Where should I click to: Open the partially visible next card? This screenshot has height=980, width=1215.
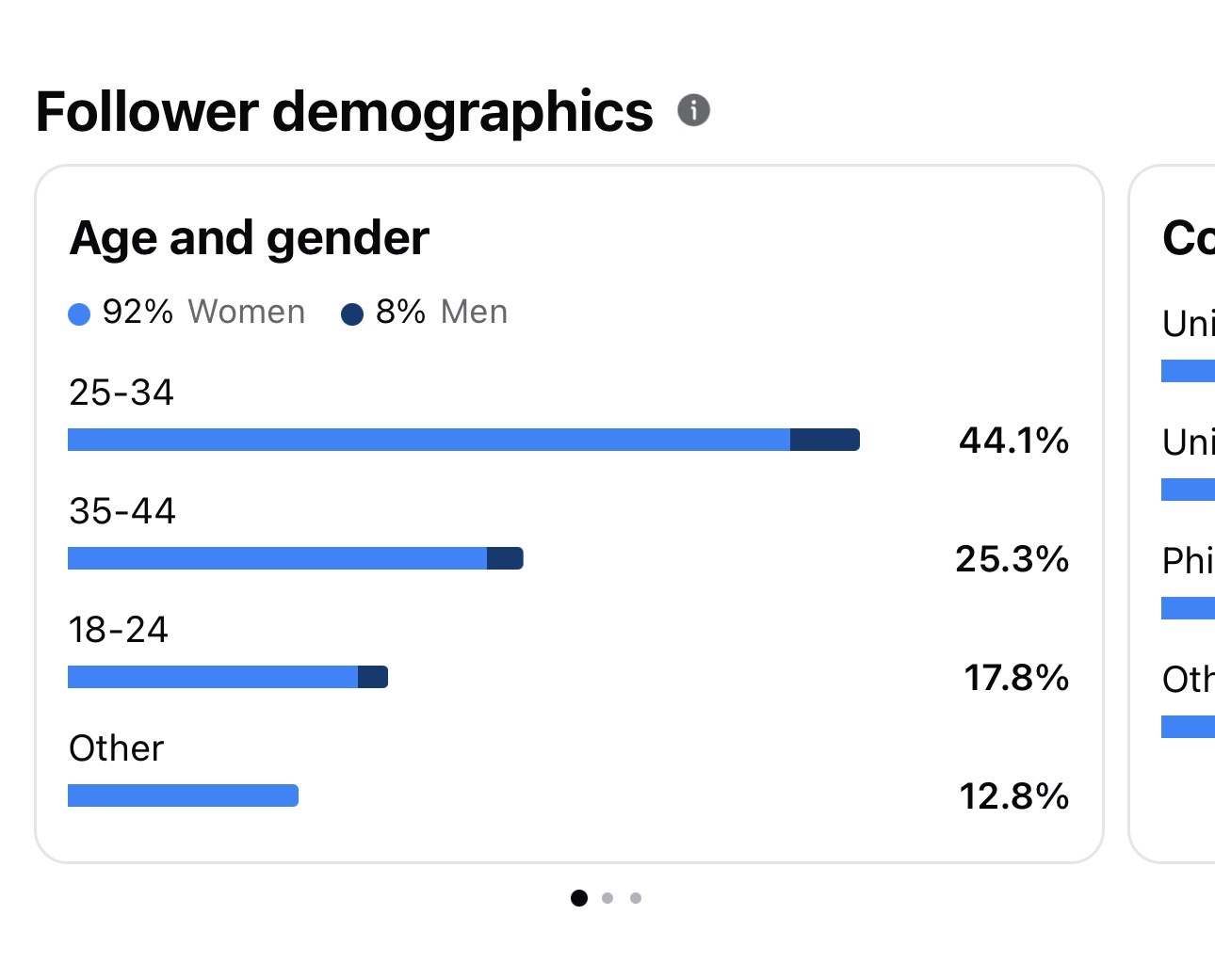1173,514
